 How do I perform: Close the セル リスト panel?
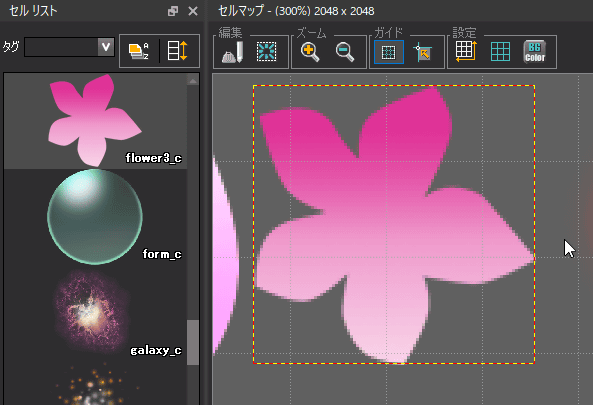[193, 11]
